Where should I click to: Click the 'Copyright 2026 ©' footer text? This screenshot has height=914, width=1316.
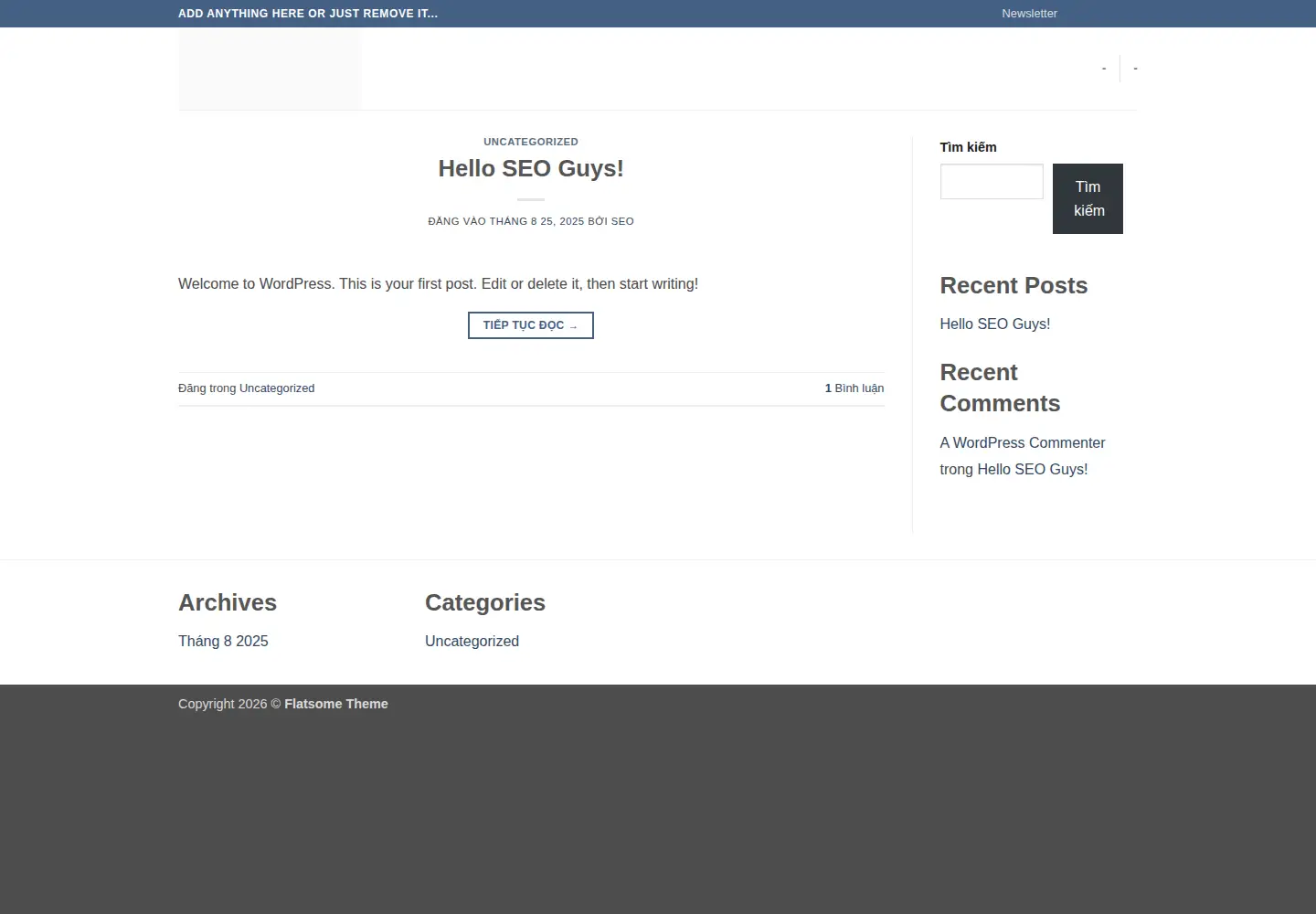tap(229, 704)
